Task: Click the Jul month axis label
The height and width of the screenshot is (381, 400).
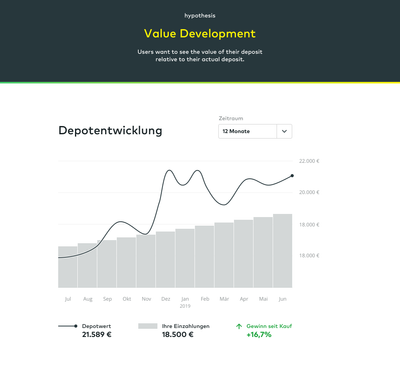Action: tap(68, 299)
